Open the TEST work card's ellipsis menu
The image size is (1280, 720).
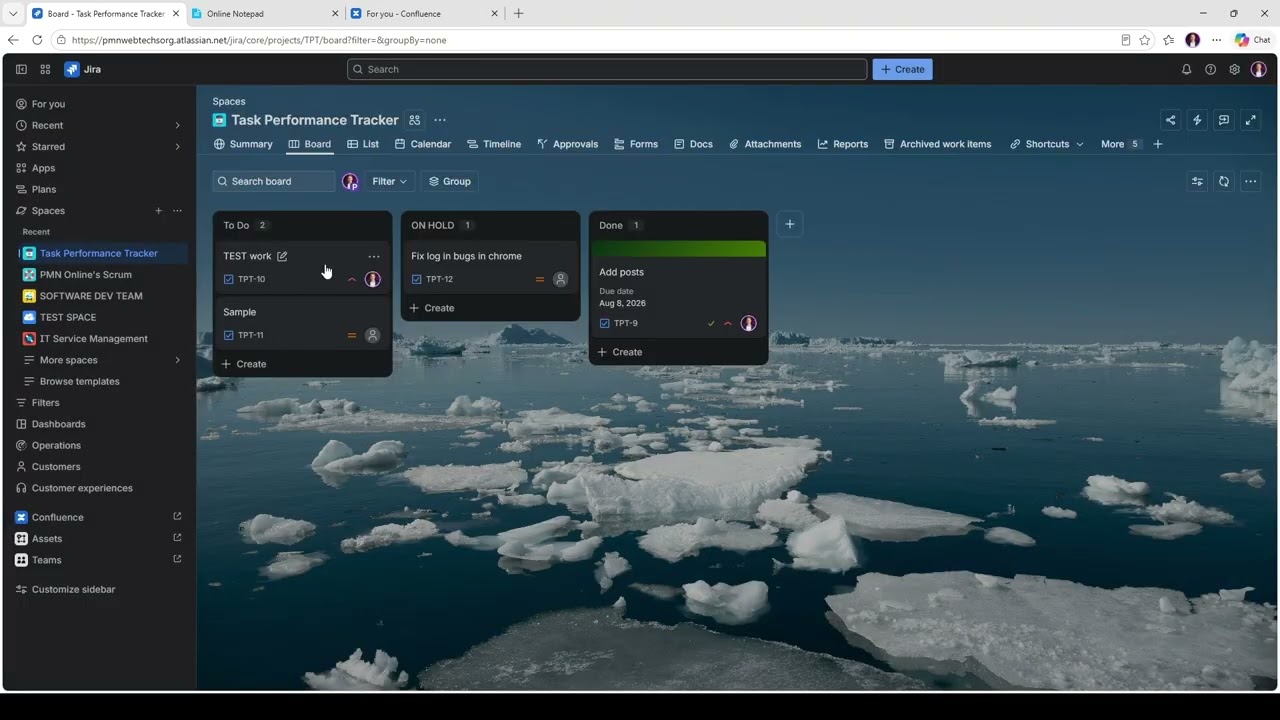(373, 256)
